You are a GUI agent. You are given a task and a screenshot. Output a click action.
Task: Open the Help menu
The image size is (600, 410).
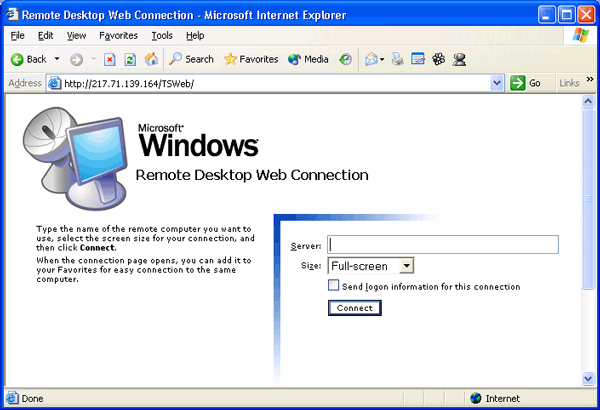point(195,36)
